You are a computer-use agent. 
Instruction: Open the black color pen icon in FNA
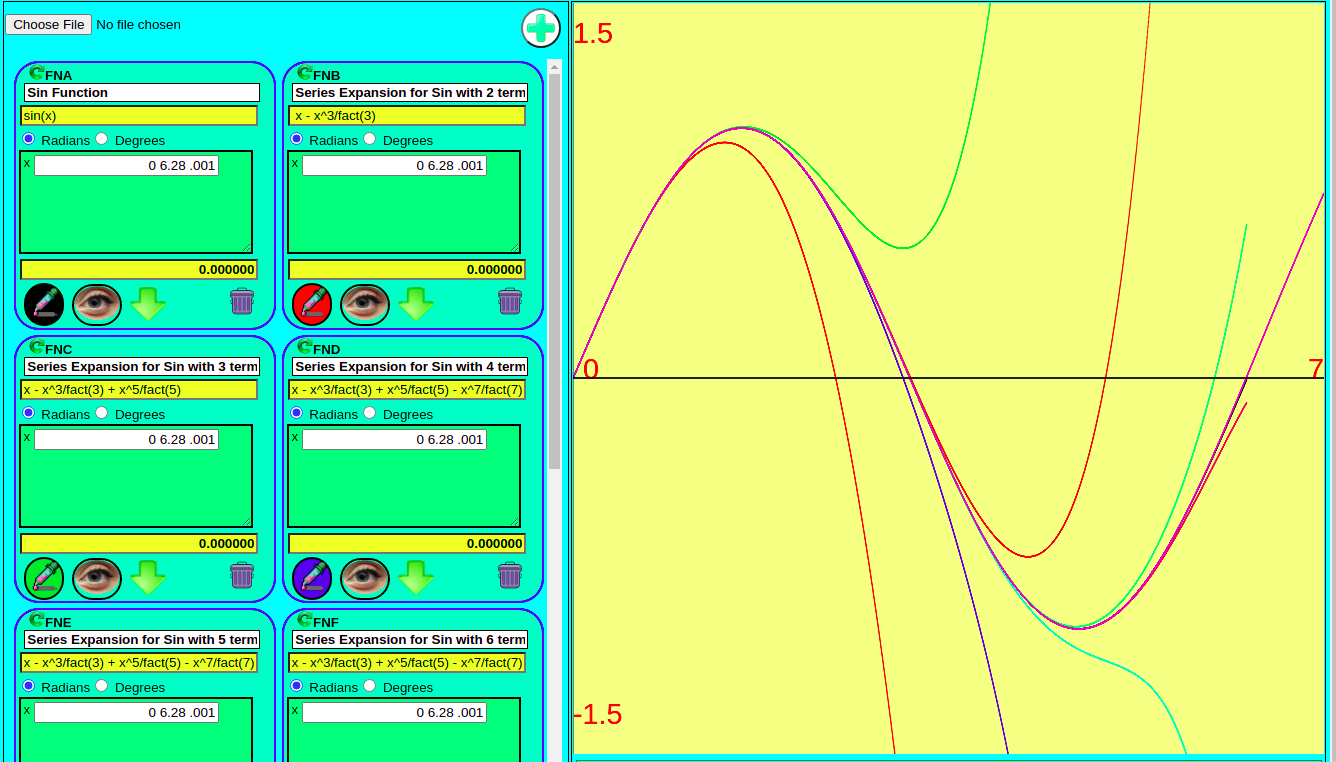44,304
